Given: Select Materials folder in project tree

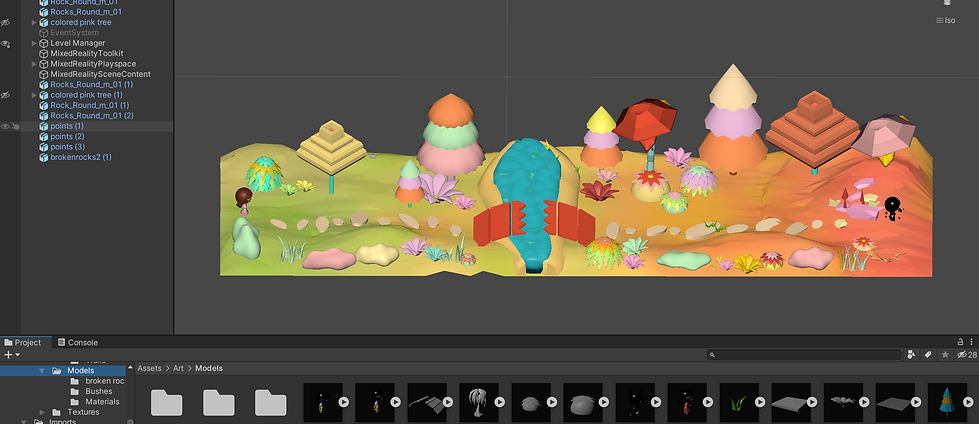Looking at the screenshot, I should click(102, 402).
